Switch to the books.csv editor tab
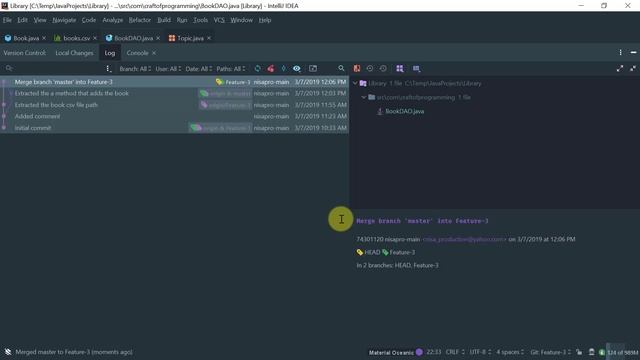The width and height of the screenshot is (640, 360). click(x=76, y=38)
